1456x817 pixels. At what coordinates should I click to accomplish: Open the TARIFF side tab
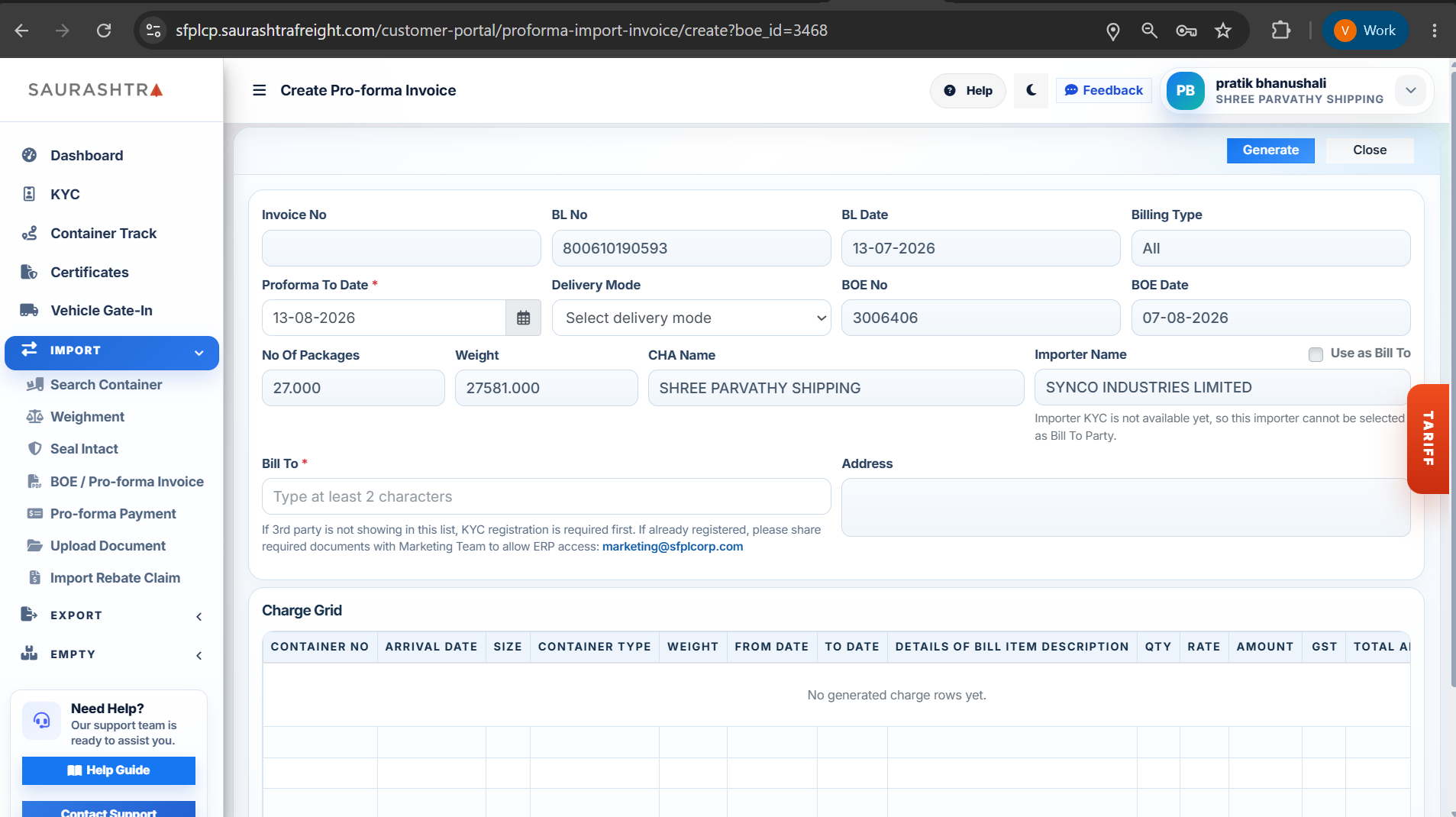(x=1429, y=439)
